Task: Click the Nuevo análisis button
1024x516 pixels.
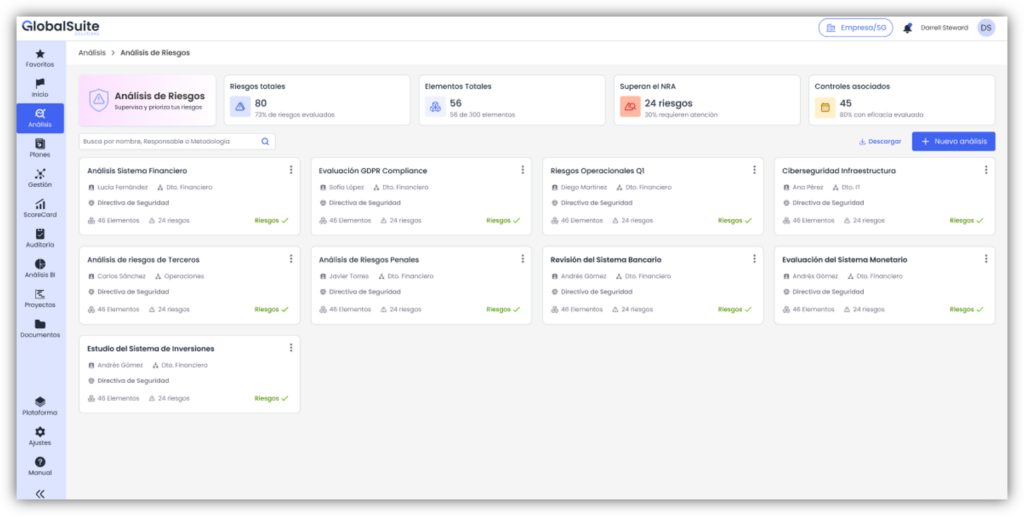Action: 953,142
